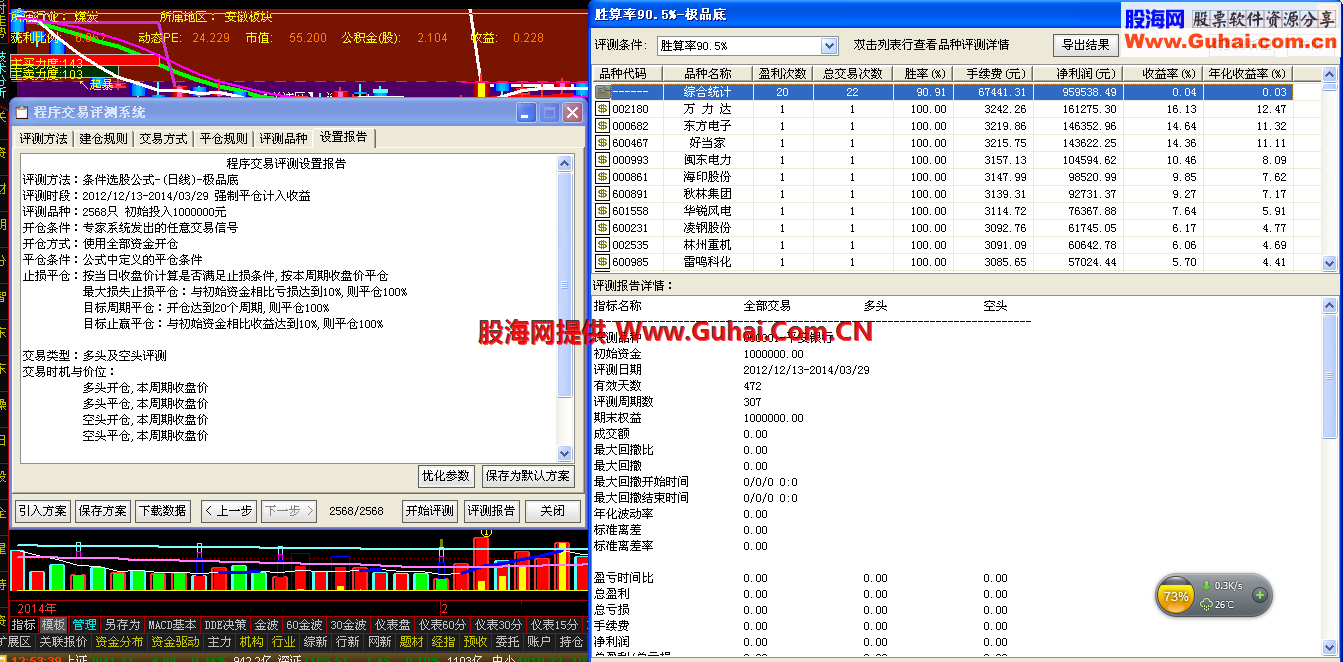Click the settings report scrollbar down arrow
The image size is (1343, 662).
tap(566, 455)
